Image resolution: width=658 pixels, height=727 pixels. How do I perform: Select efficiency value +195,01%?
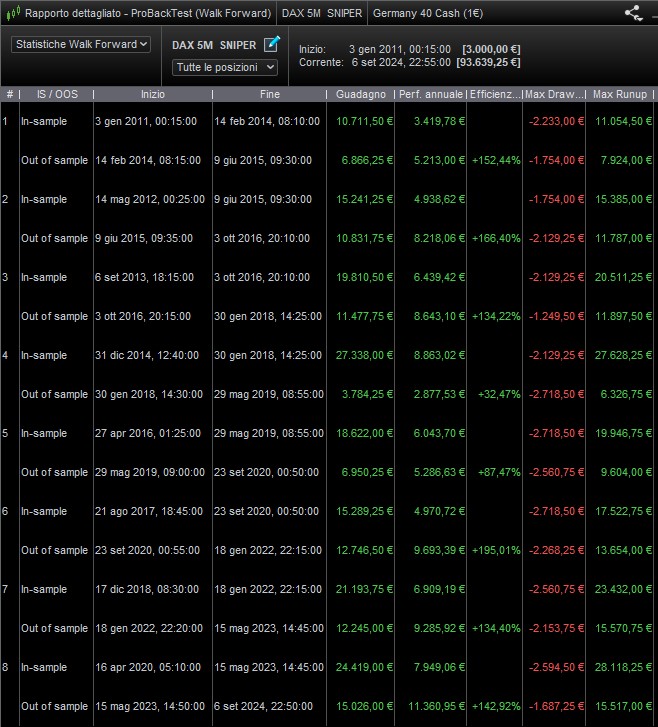pos(496,550)
